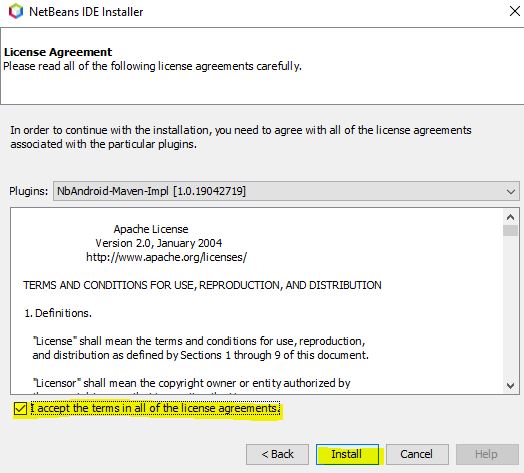Click the 'Apache License' heading text
Viewport: 524px width, 473px height.
pos(151,229)
